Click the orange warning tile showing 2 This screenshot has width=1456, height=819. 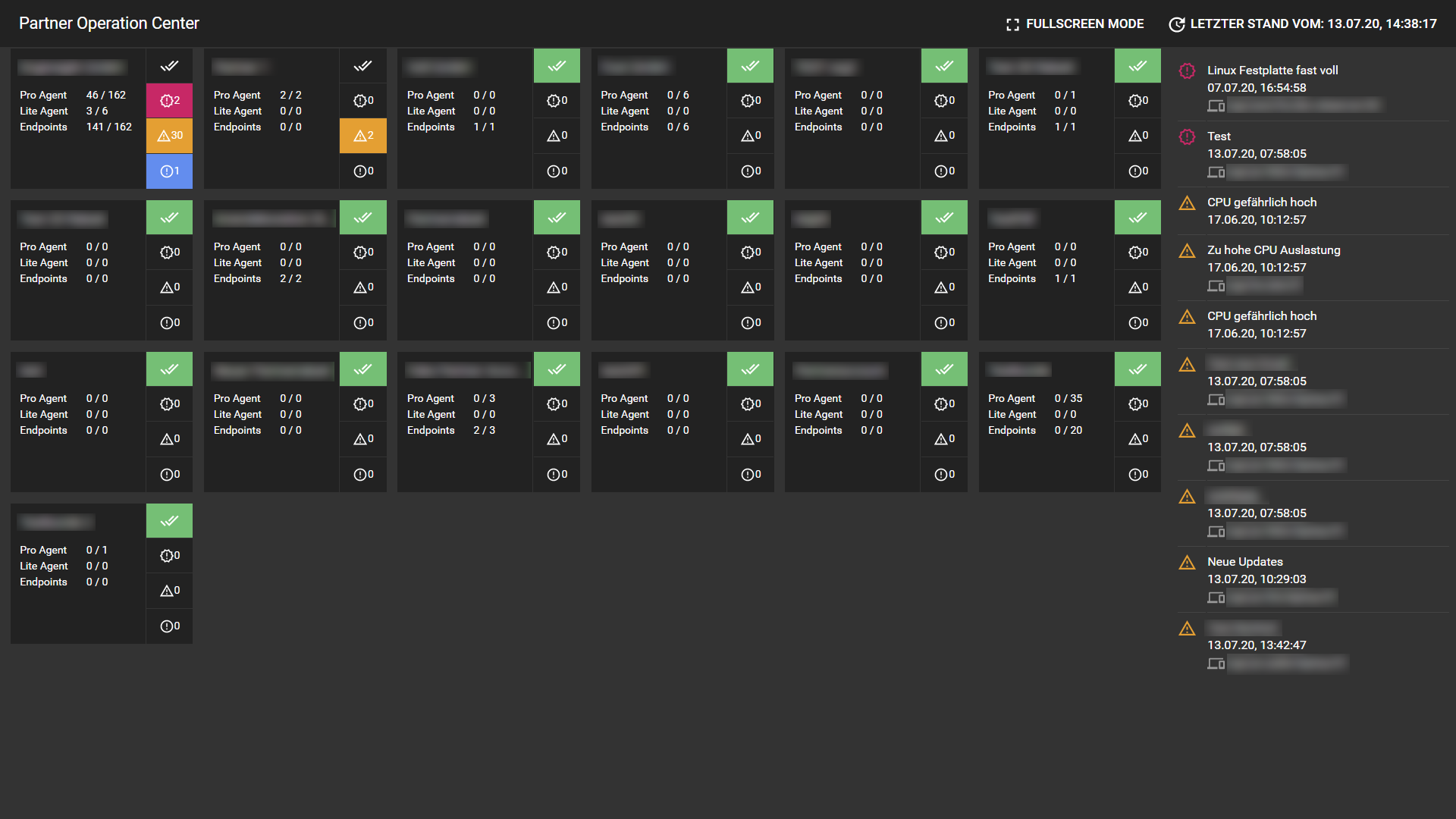click(363, 136)
